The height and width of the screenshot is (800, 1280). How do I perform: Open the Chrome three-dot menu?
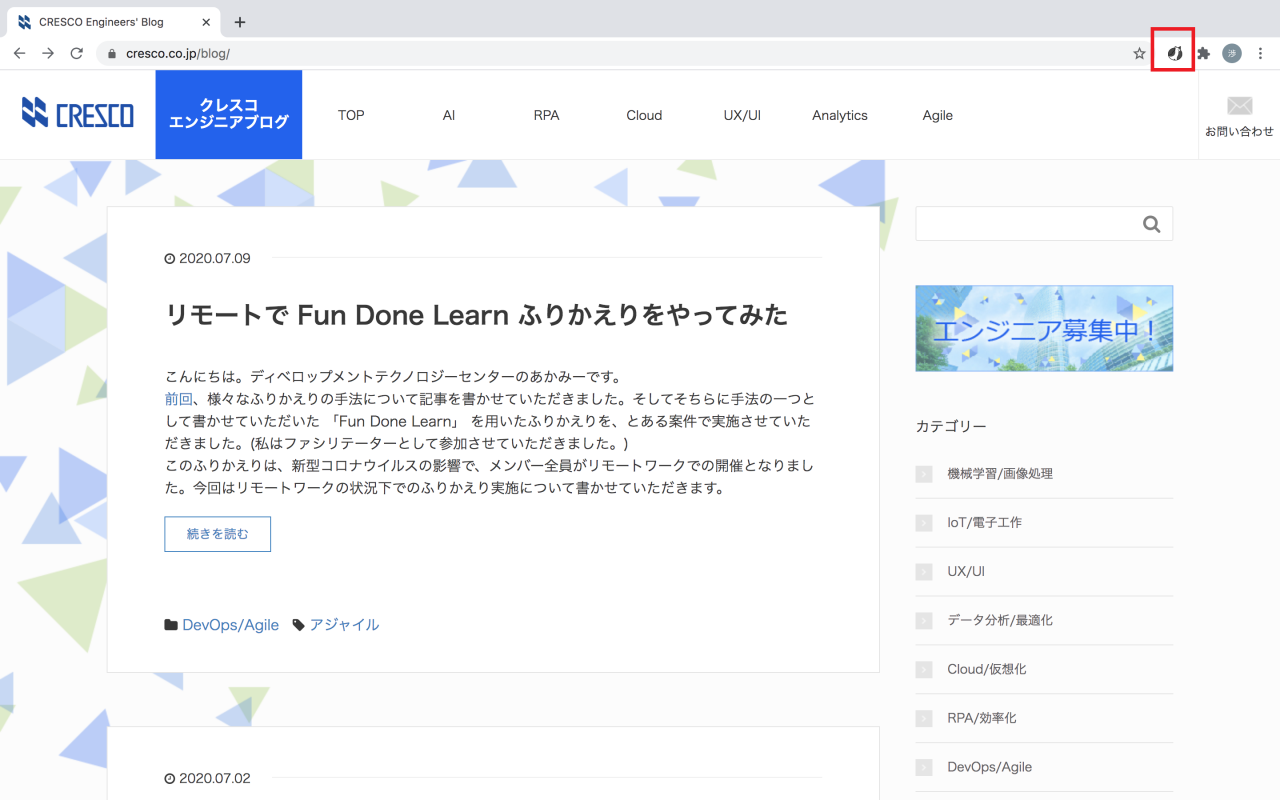1261,53
